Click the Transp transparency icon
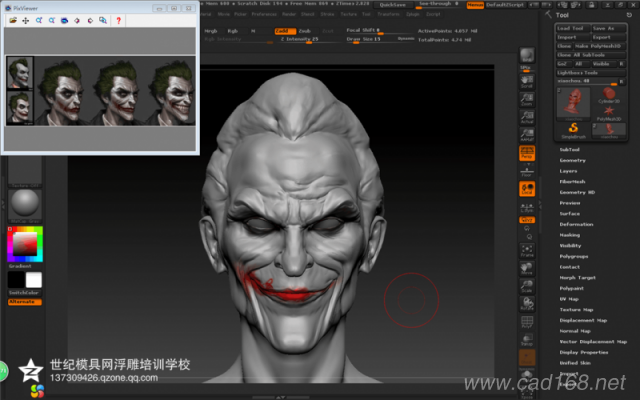 coord(527,340)
